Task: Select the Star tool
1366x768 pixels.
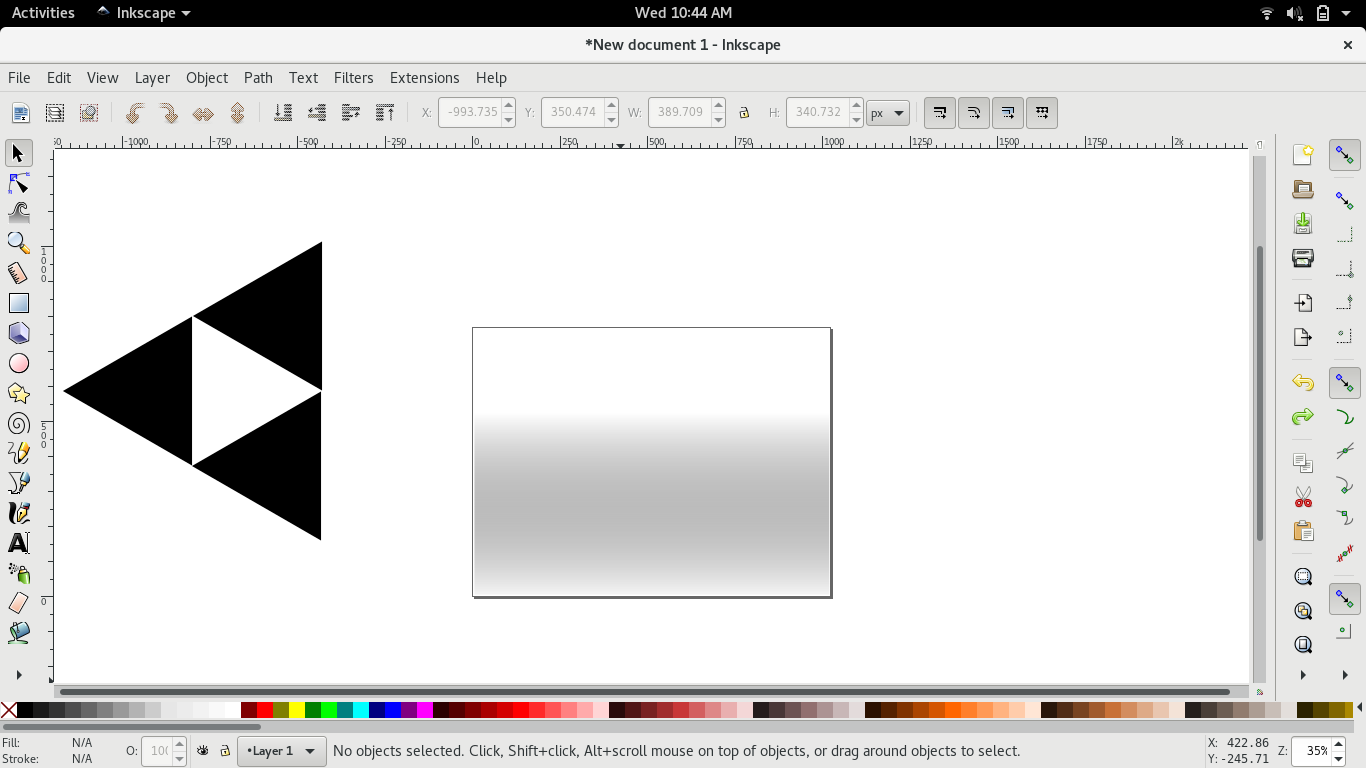Action: 19,392
